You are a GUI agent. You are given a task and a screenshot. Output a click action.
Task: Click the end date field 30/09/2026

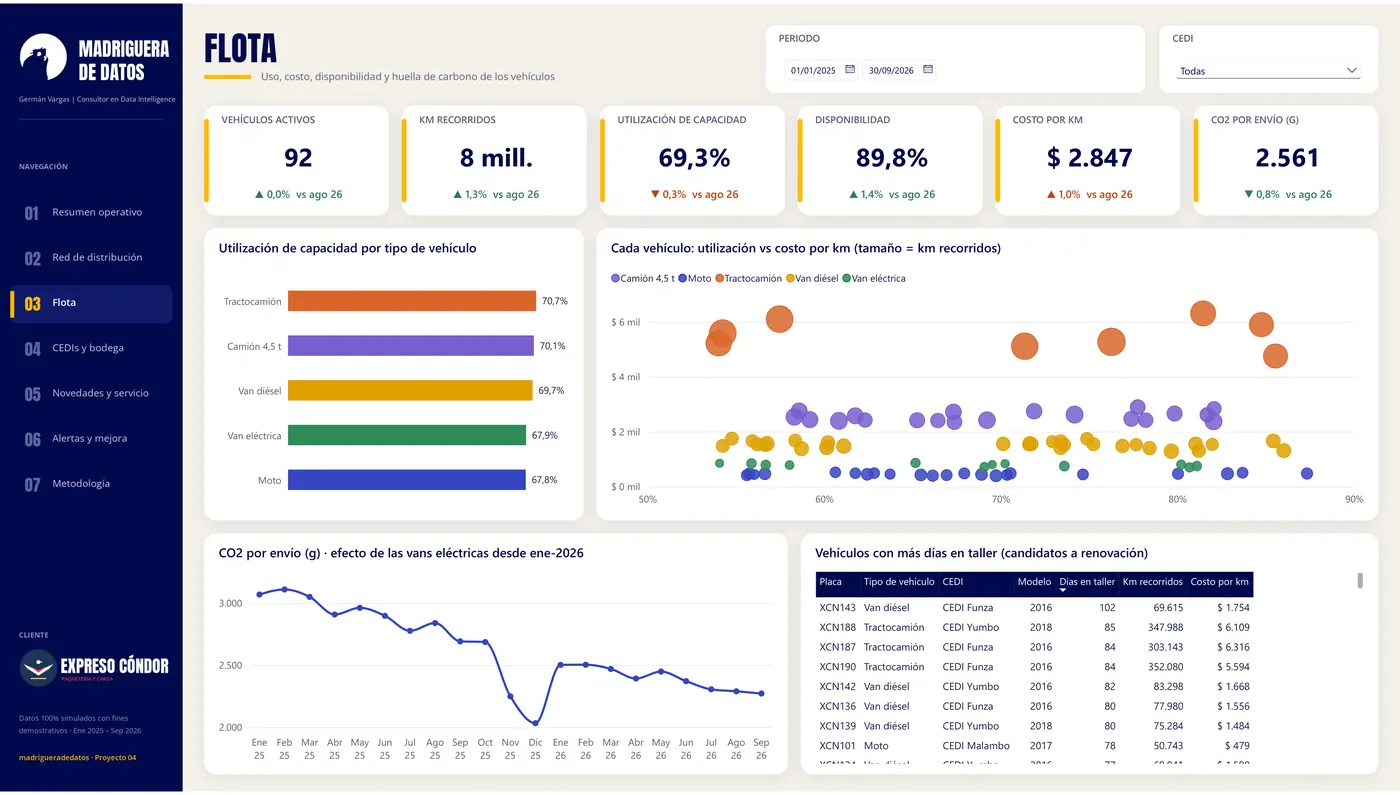pyautogui.click(x=891, y=71)
